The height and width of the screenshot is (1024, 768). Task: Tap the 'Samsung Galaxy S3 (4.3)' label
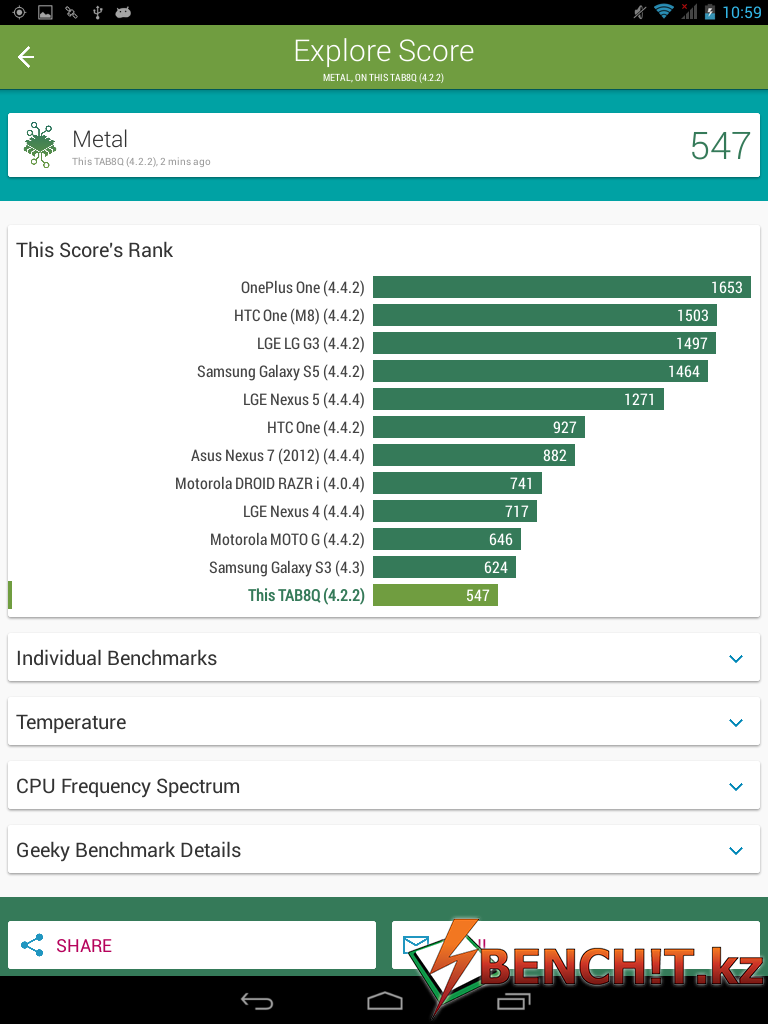pos(287,568)
